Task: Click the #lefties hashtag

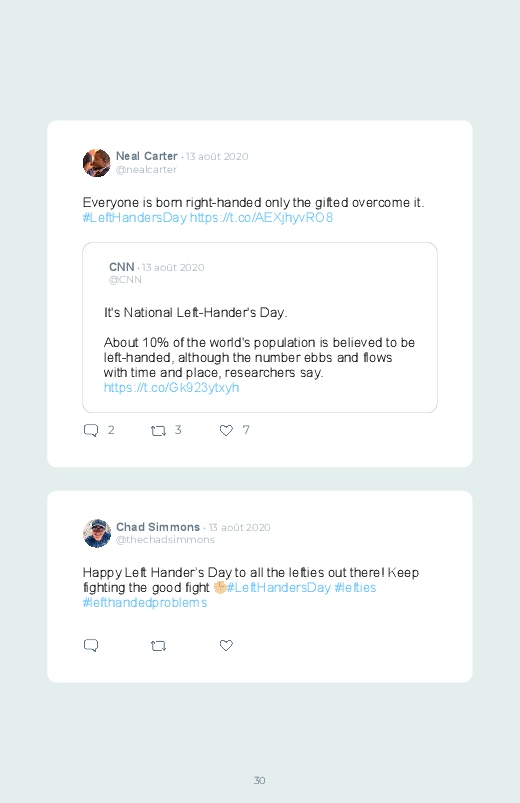Action: tap(355, 587)
